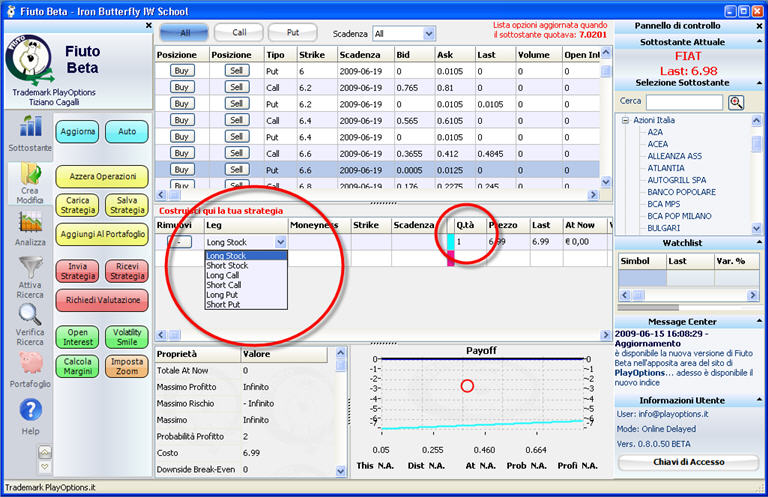Click the Auto button
Screen dimensions: 768x497
pos(127,132)
